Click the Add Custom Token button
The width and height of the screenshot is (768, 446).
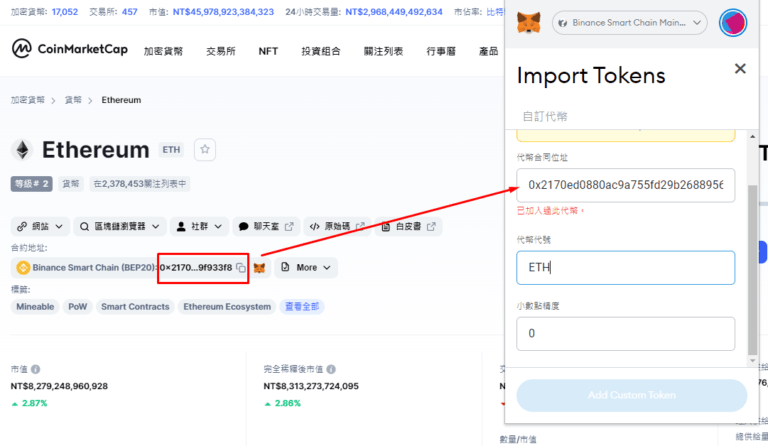click(631, 395)
